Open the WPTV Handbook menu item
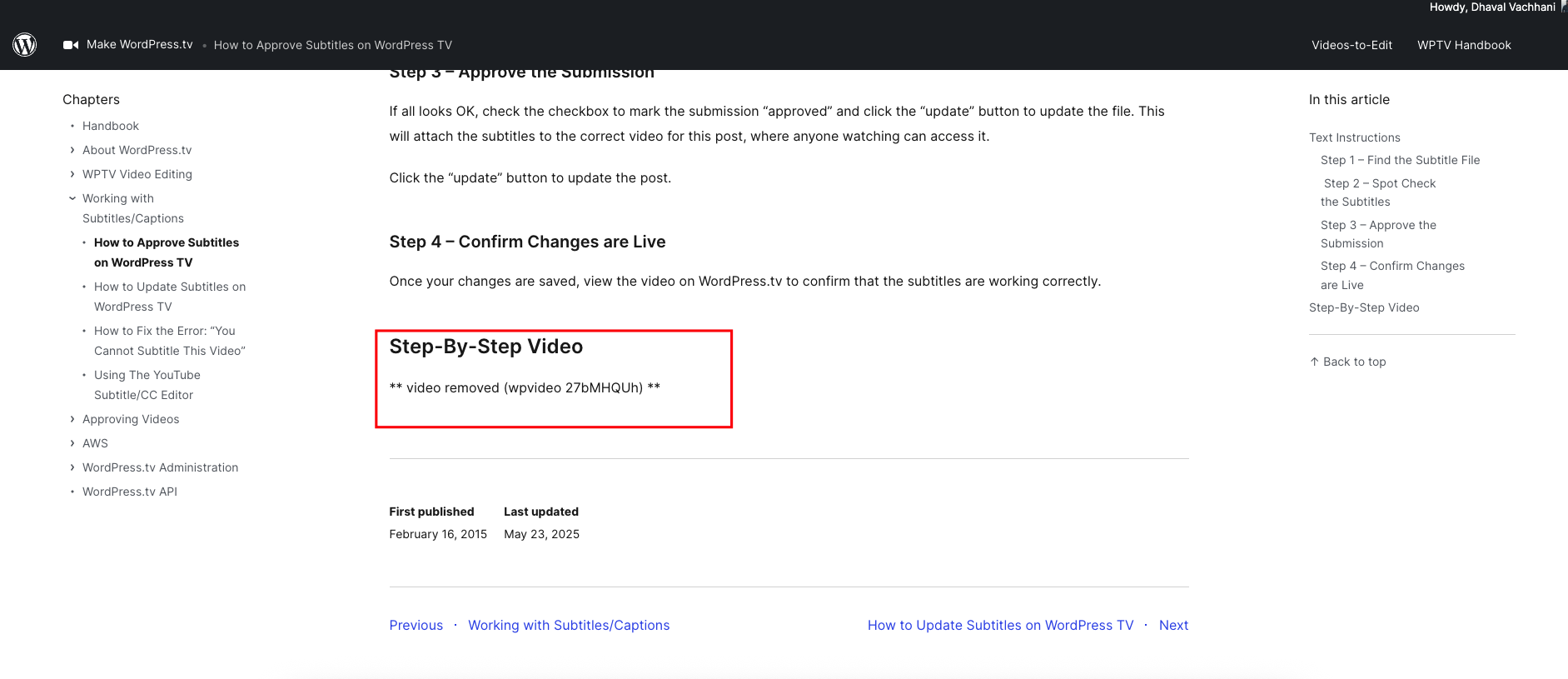Viewport: 1568px width, 679px height. pyautogui.click(x=1464, y=45)
